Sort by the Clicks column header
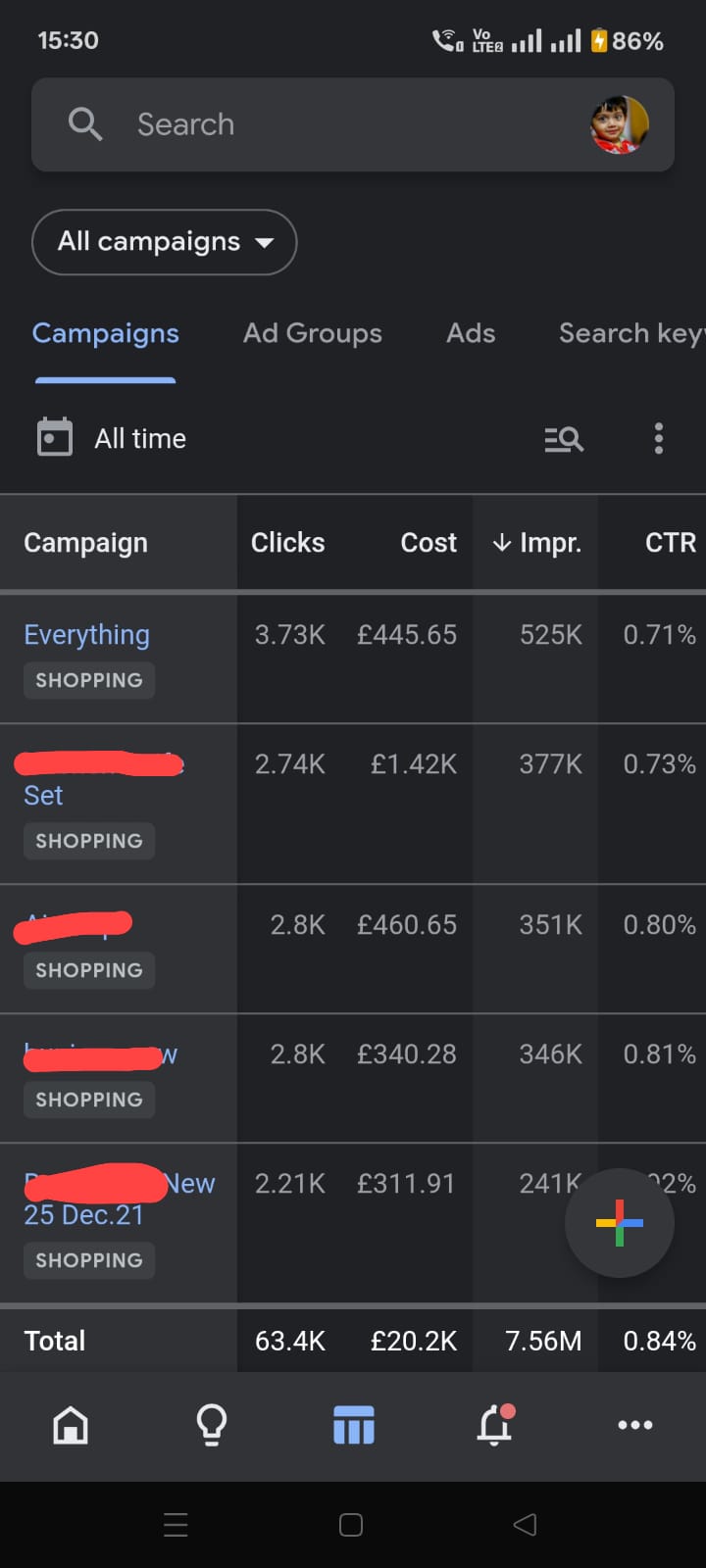Image resolution: width=706 pixels, height=1568 pixels. pos(287,543)
